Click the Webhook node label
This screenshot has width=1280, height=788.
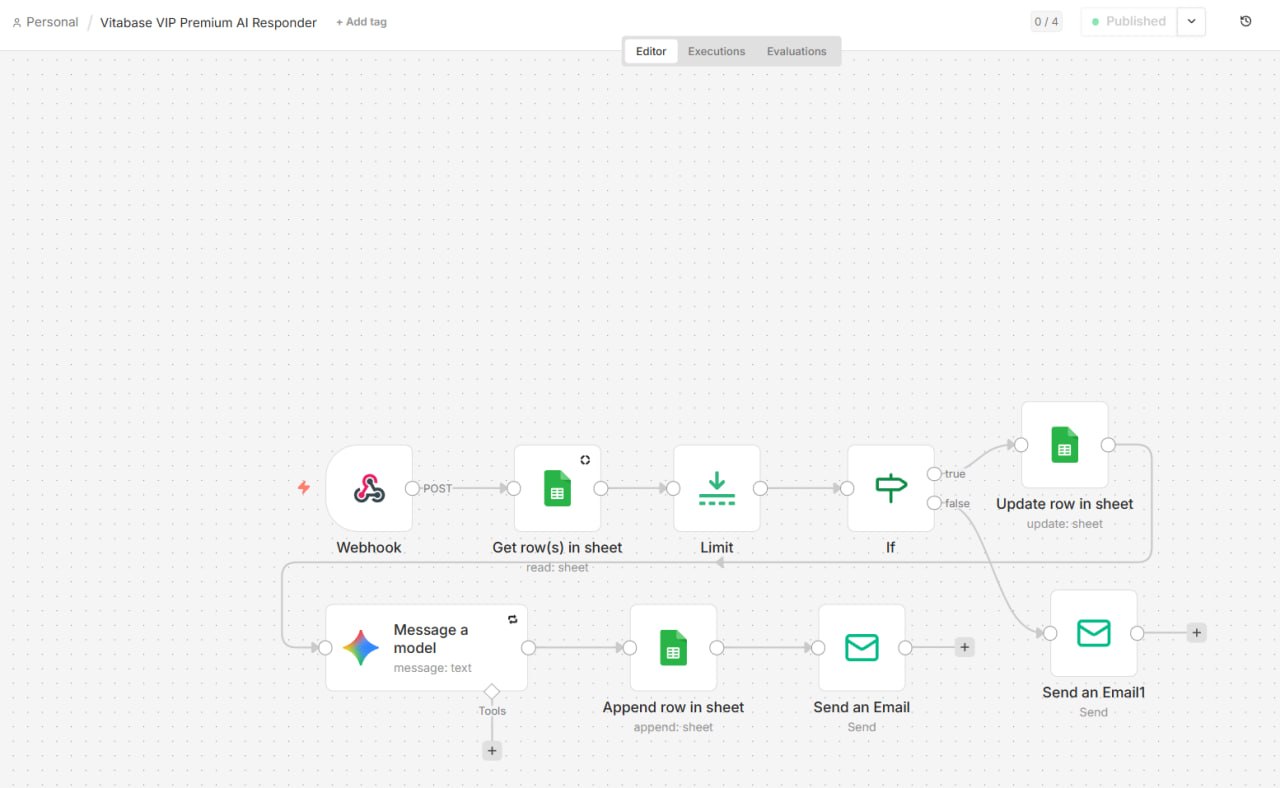pyautogui.click(x=369, y=548)
